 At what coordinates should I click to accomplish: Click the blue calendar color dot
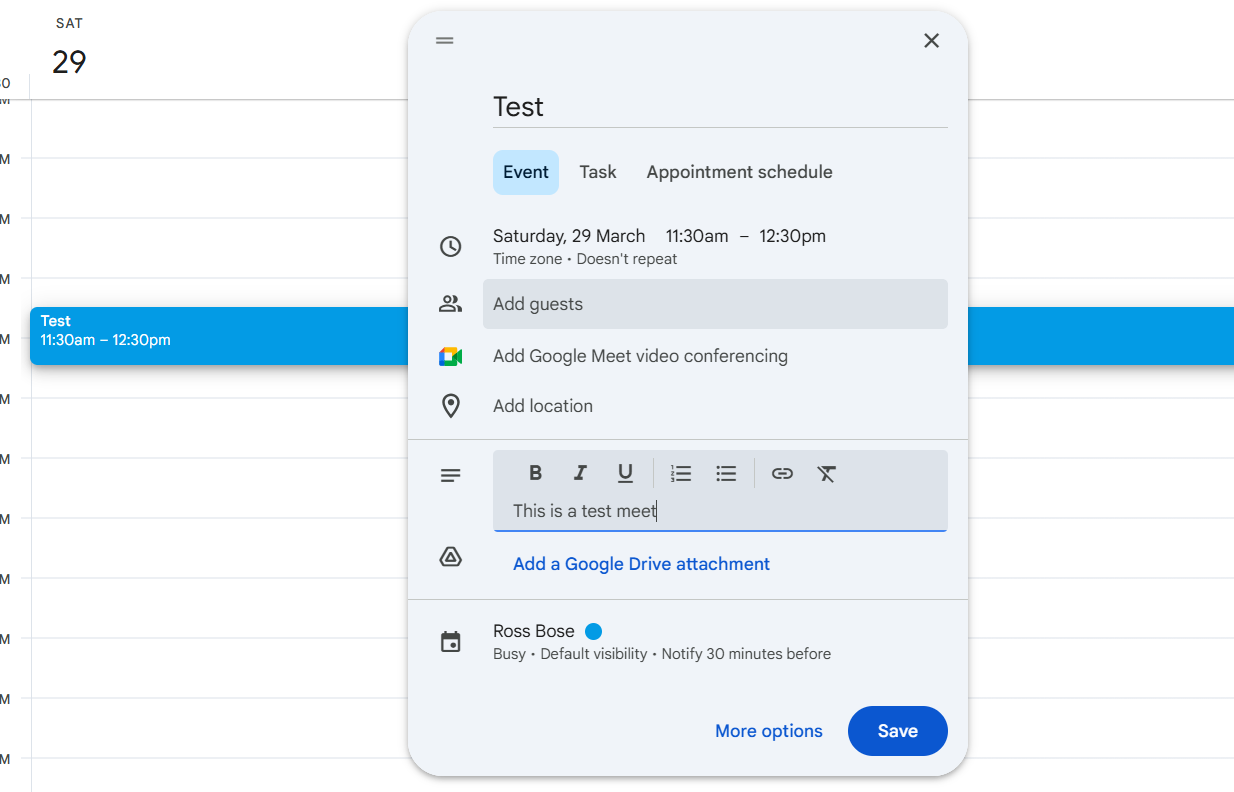point(593,631)
